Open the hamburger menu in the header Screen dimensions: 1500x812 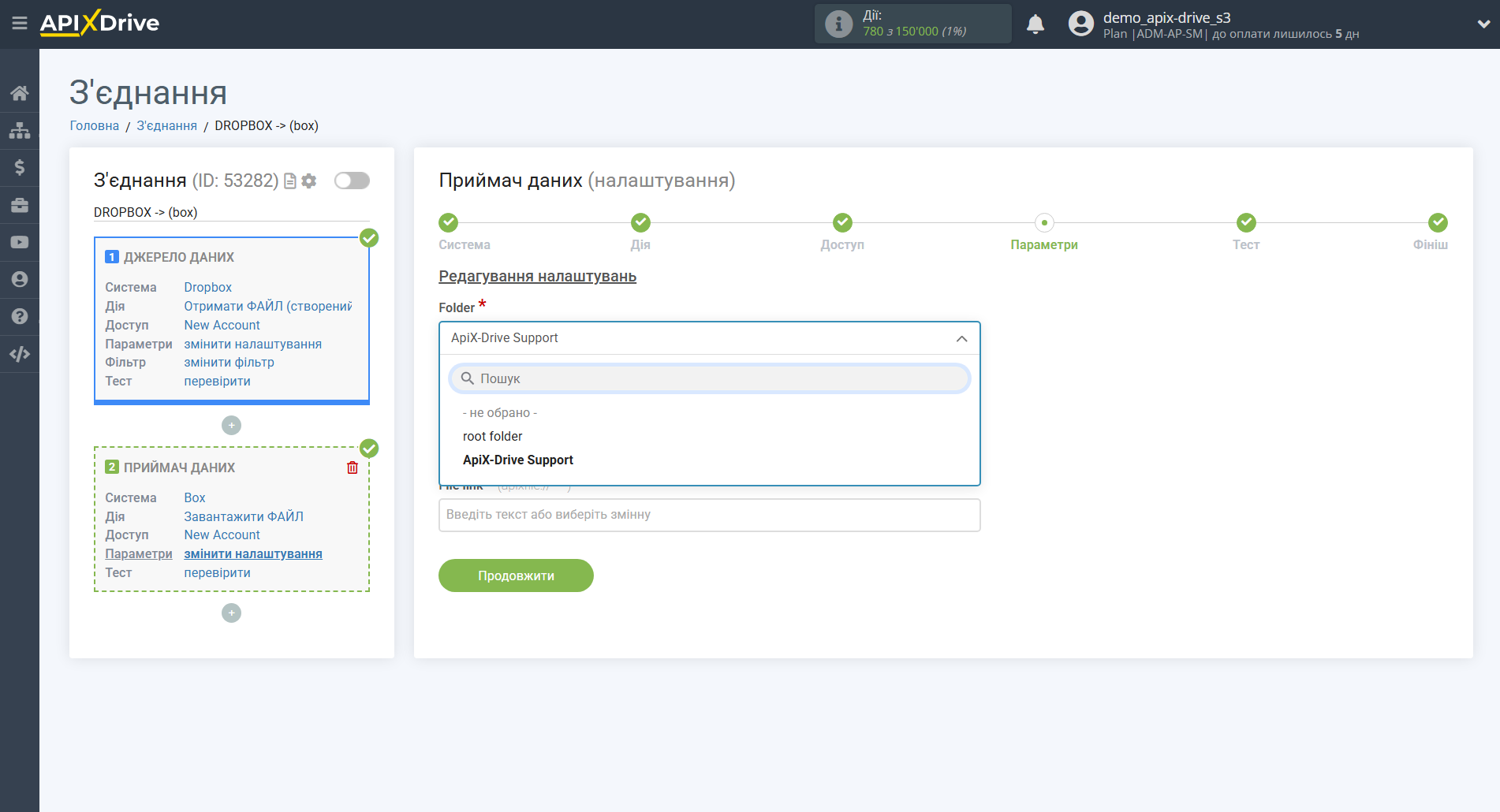(20, 24)
